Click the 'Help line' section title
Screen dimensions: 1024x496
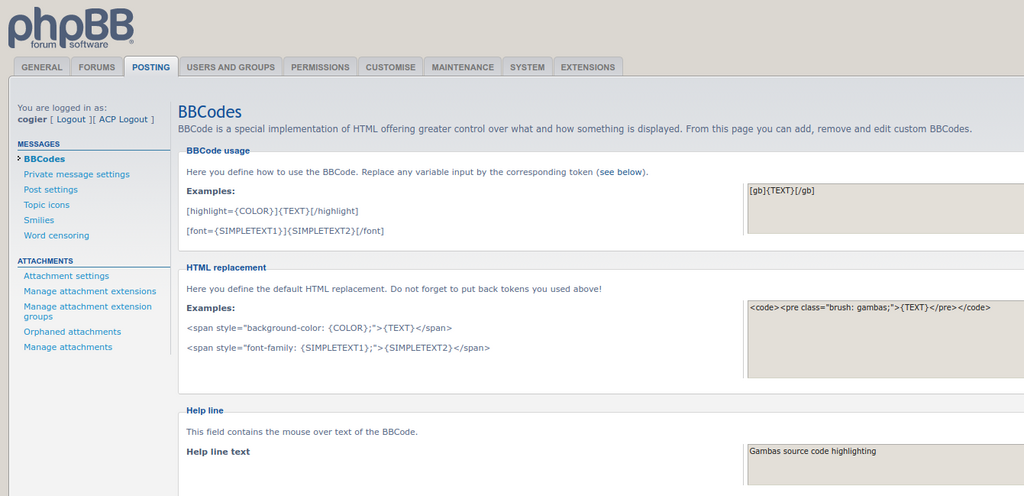click(x=205, y=411)
